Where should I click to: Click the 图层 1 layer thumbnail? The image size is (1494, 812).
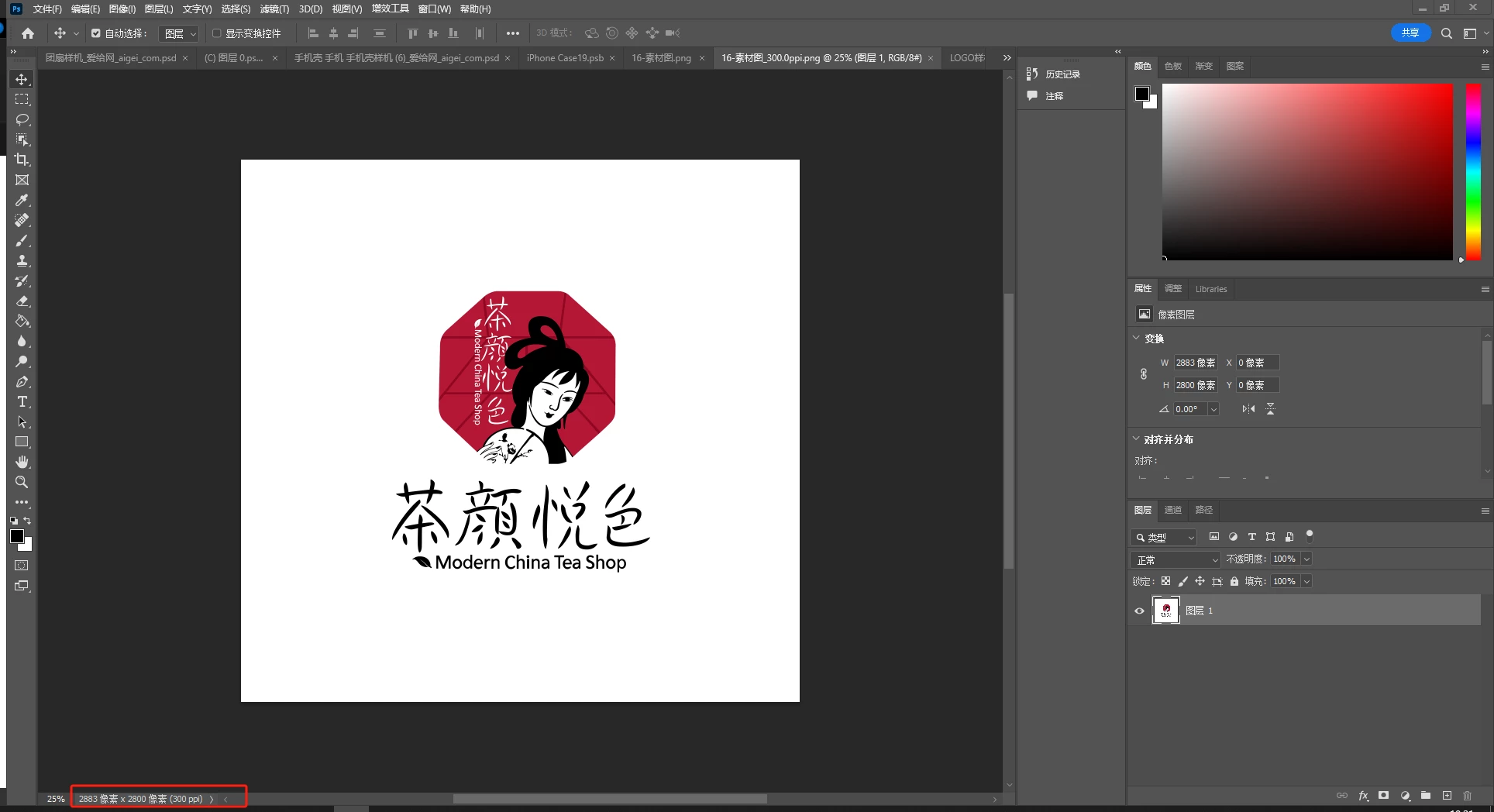tap(1166, 611)
